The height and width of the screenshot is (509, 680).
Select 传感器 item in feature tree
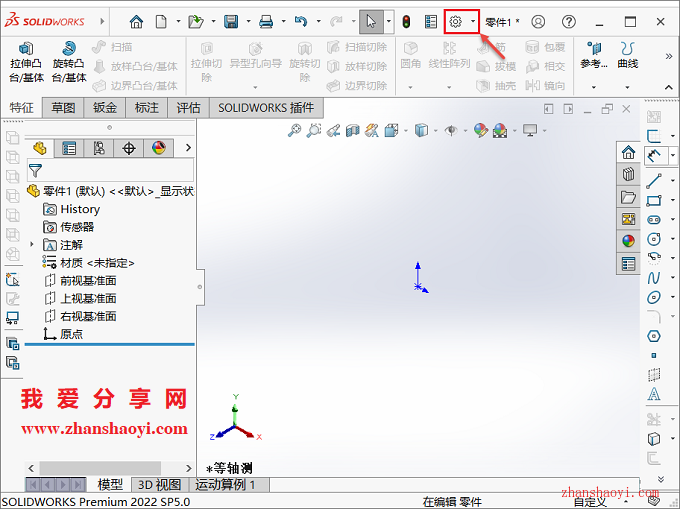click(69, 227)
